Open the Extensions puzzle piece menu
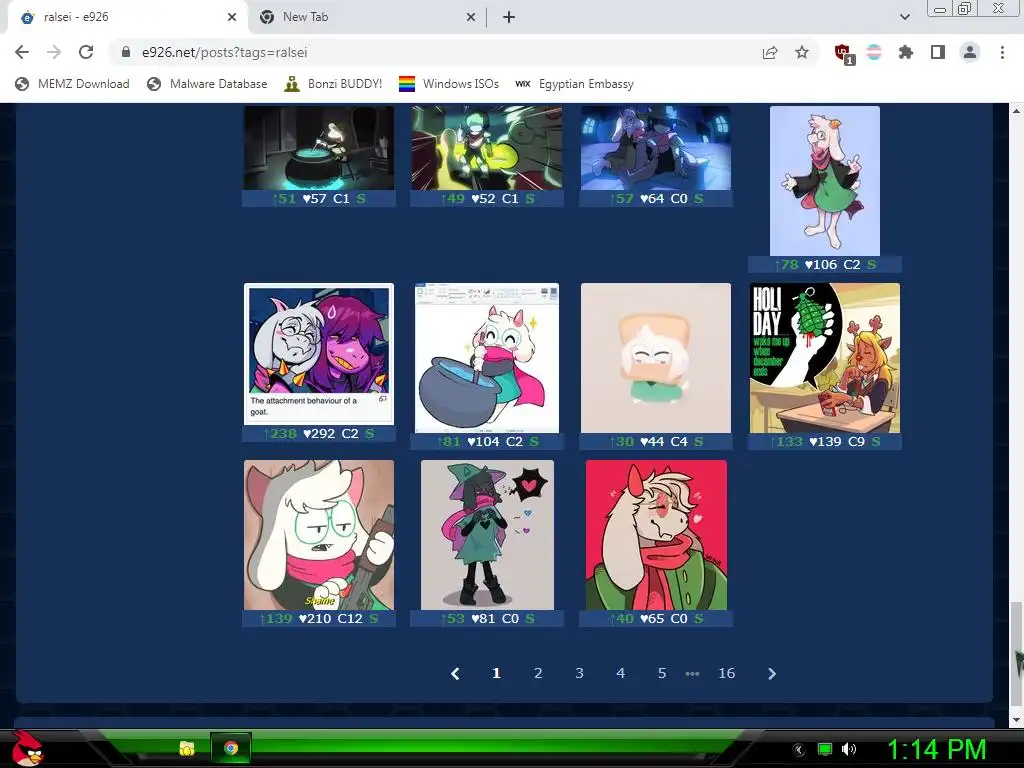 click(x=906, y=52)
